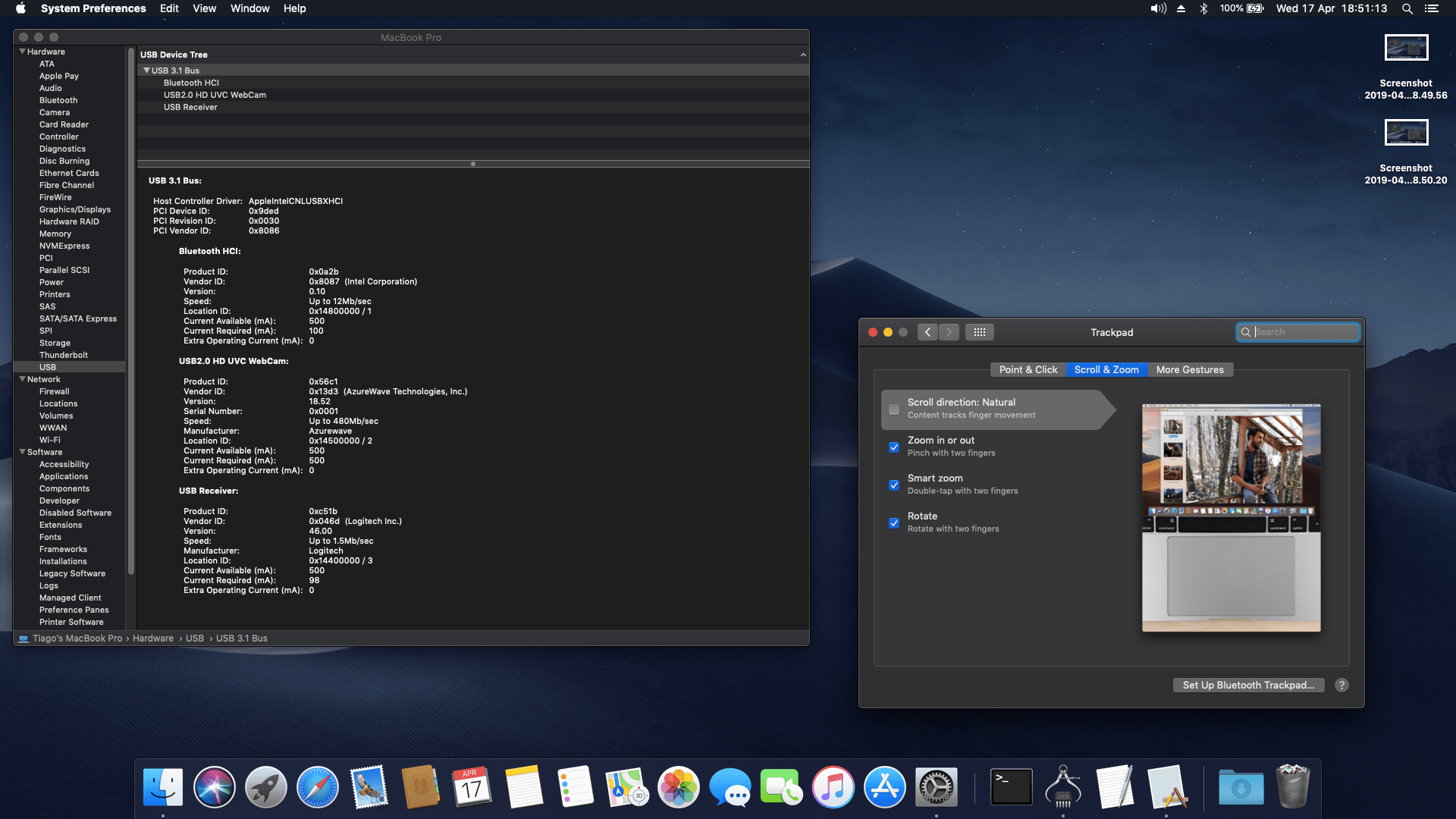Switch to the More Gestures tab
1456x819 pixels.
(1189, 369)
